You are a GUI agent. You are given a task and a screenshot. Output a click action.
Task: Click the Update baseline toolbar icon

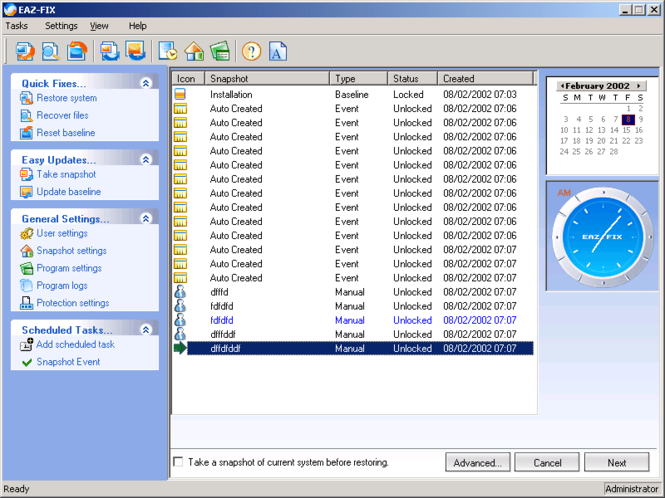coord(135,51)
